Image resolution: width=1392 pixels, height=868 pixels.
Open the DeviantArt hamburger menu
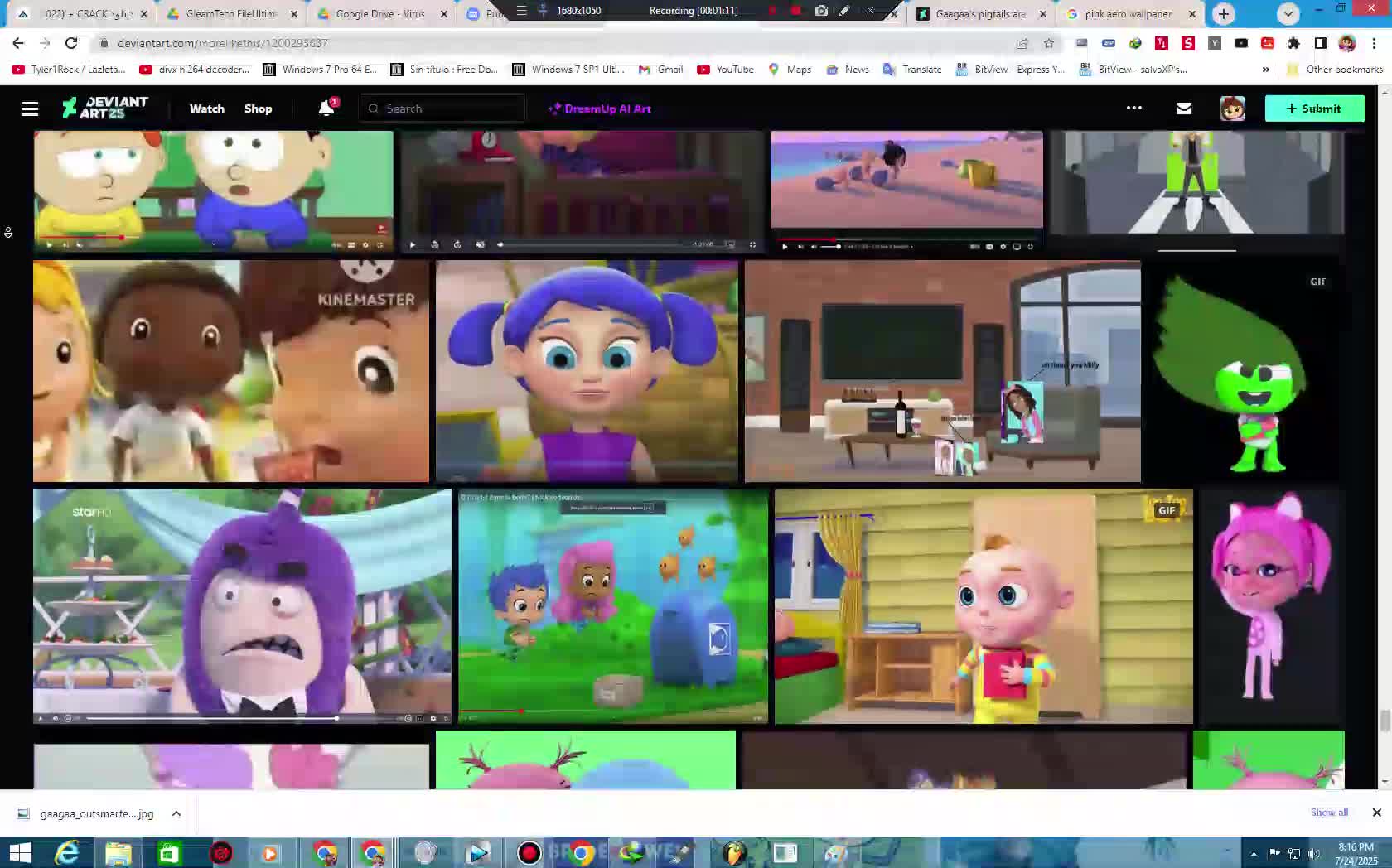(x=30, y=108)
